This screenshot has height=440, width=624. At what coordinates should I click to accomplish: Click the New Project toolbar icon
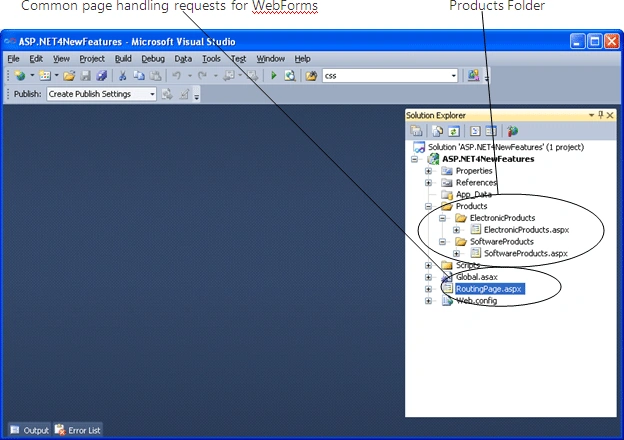coord(20,75)
